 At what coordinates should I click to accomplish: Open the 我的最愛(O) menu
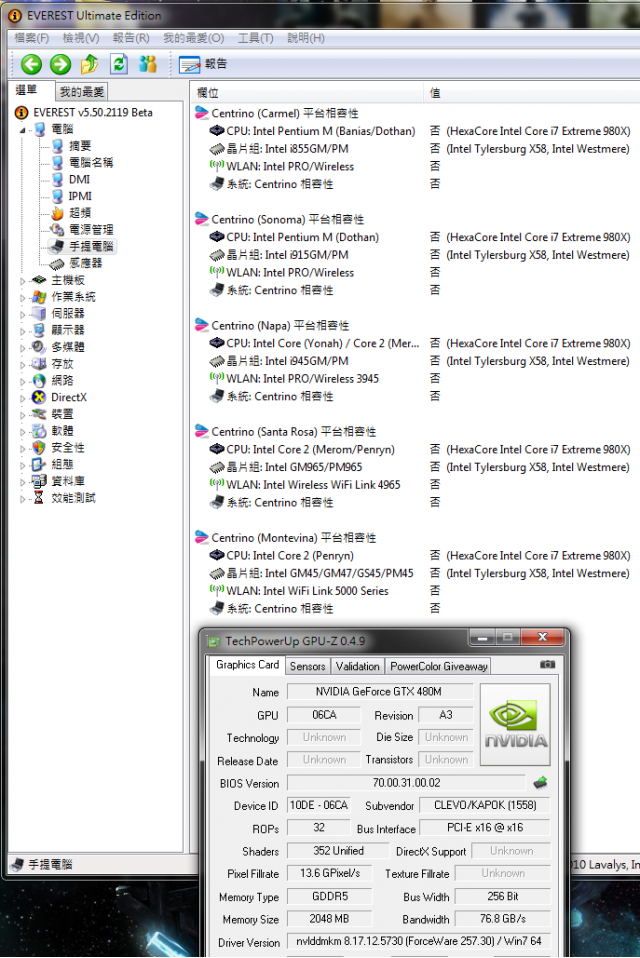[193, 38]
